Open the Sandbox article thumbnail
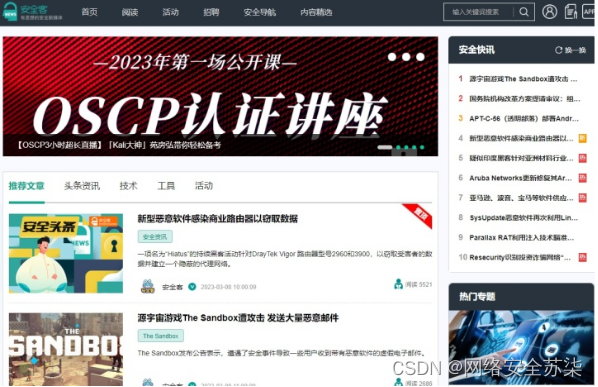Screen dimensions: 598x387 [66, 349]
